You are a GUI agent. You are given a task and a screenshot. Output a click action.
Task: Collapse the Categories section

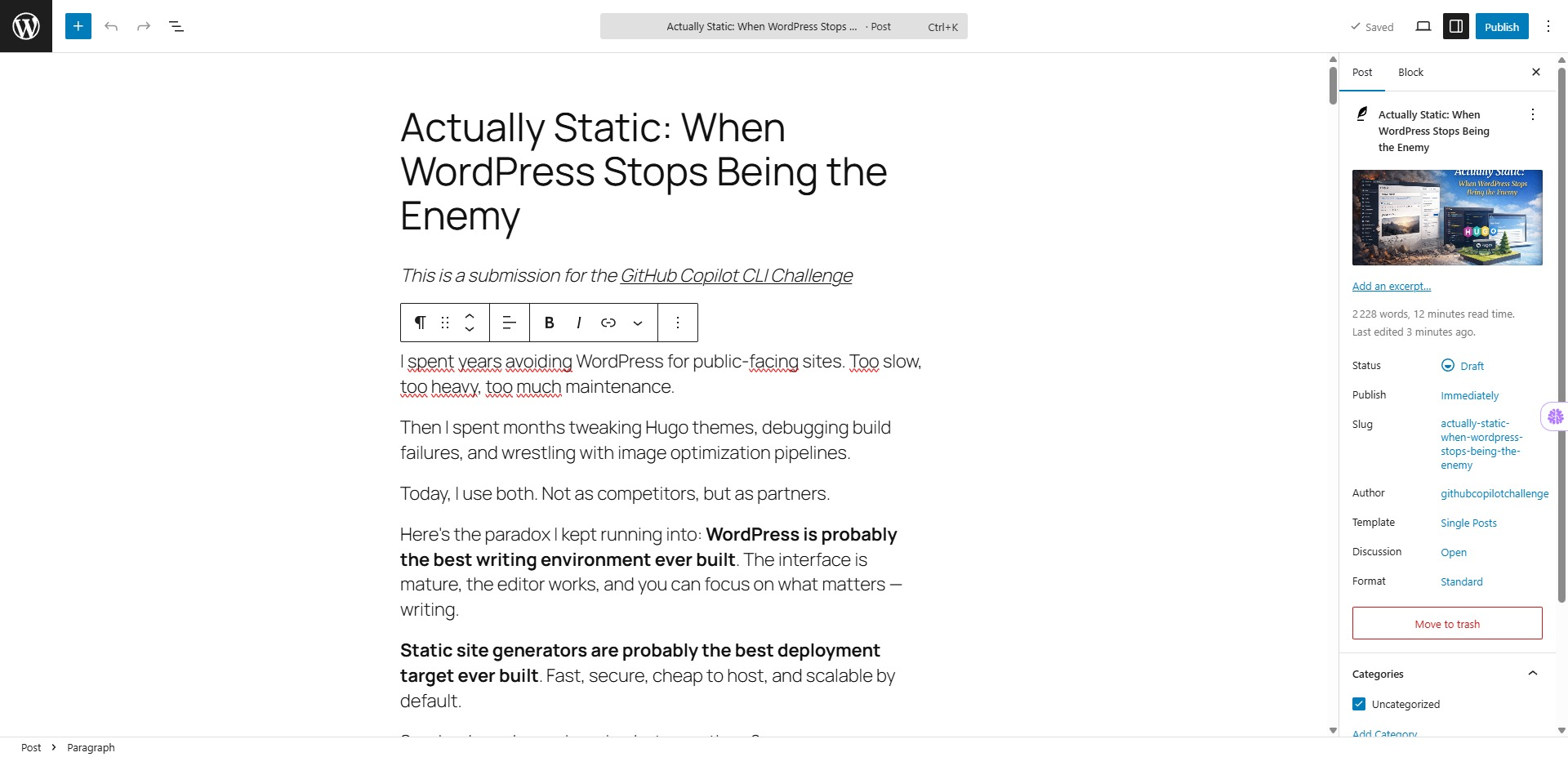[x=1533, y=673]
